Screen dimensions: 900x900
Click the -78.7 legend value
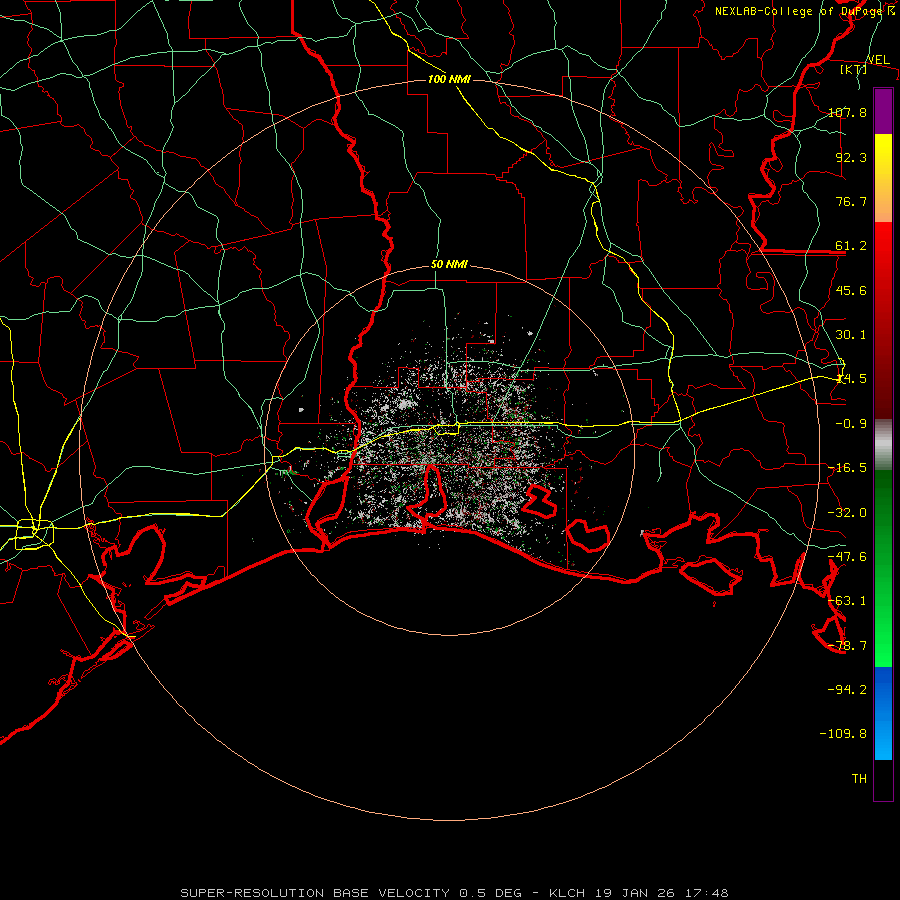tap(847, 646)
